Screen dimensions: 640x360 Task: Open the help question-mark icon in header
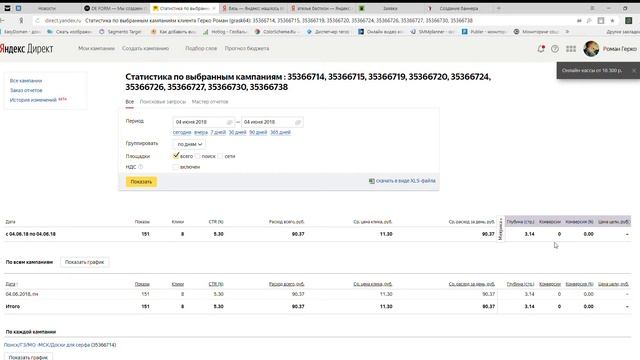555,49
